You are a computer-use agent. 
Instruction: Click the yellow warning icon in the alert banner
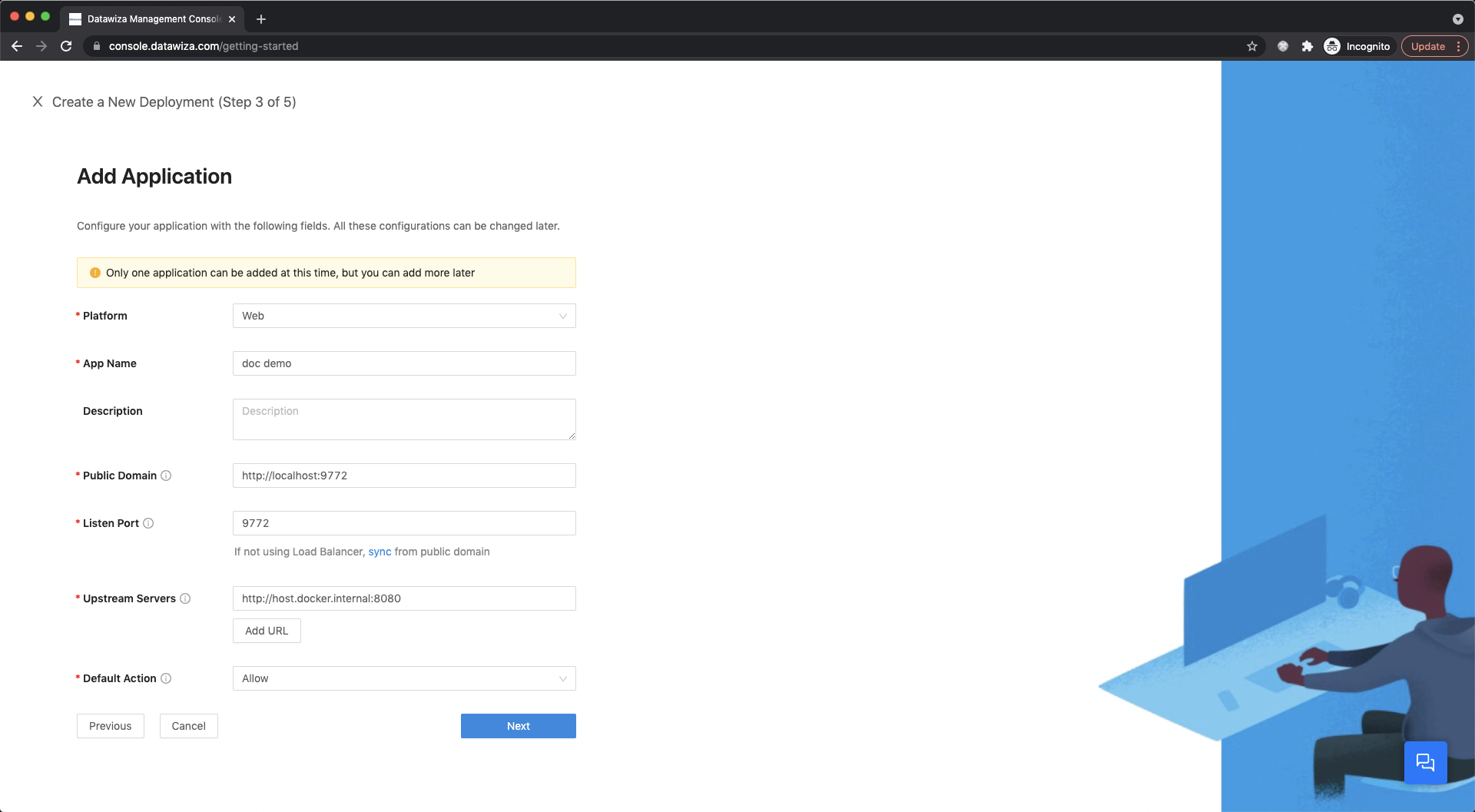pos(95,273)
